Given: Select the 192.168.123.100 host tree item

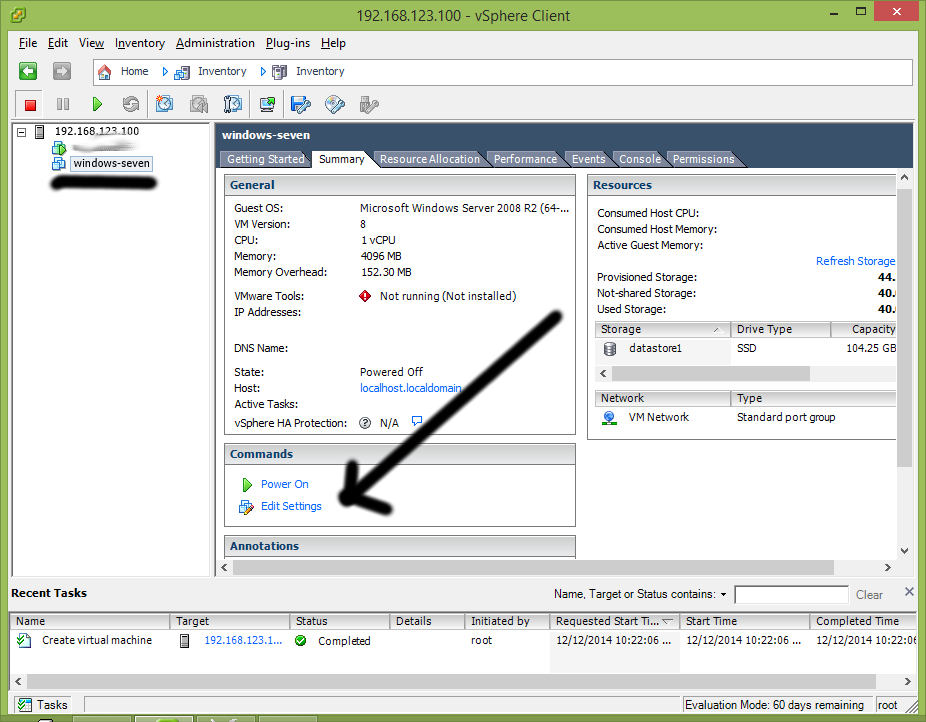Looking at the screenshot, I should (x=97, y=131).
